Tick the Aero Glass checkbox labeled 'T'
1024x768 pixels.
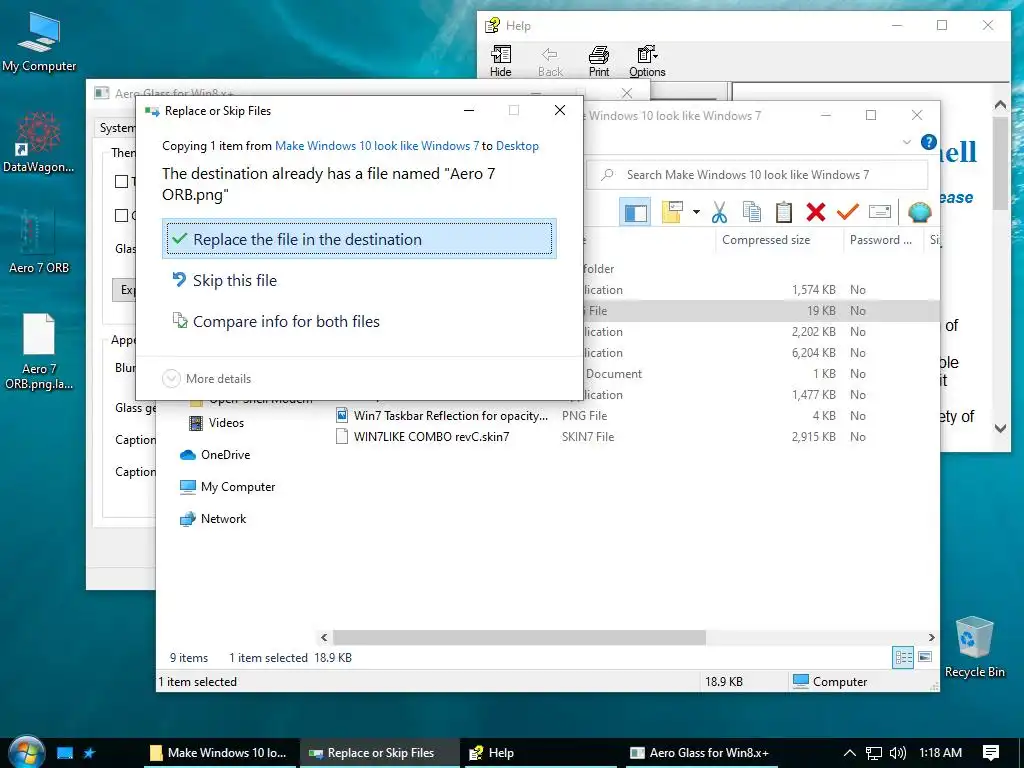coord(121,182)
